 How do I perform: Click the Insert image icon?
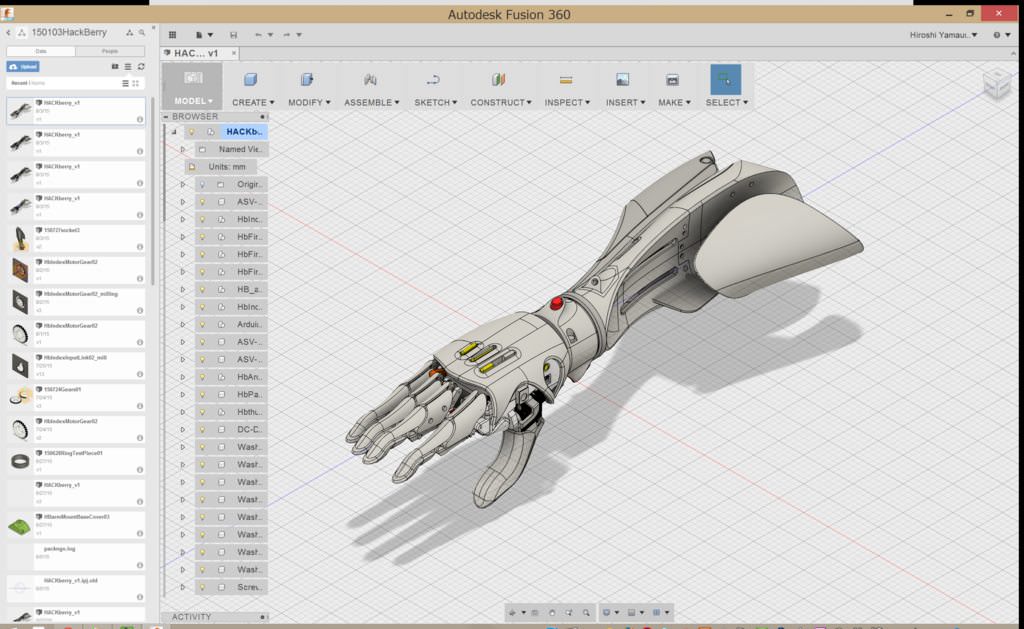[624, 78]
